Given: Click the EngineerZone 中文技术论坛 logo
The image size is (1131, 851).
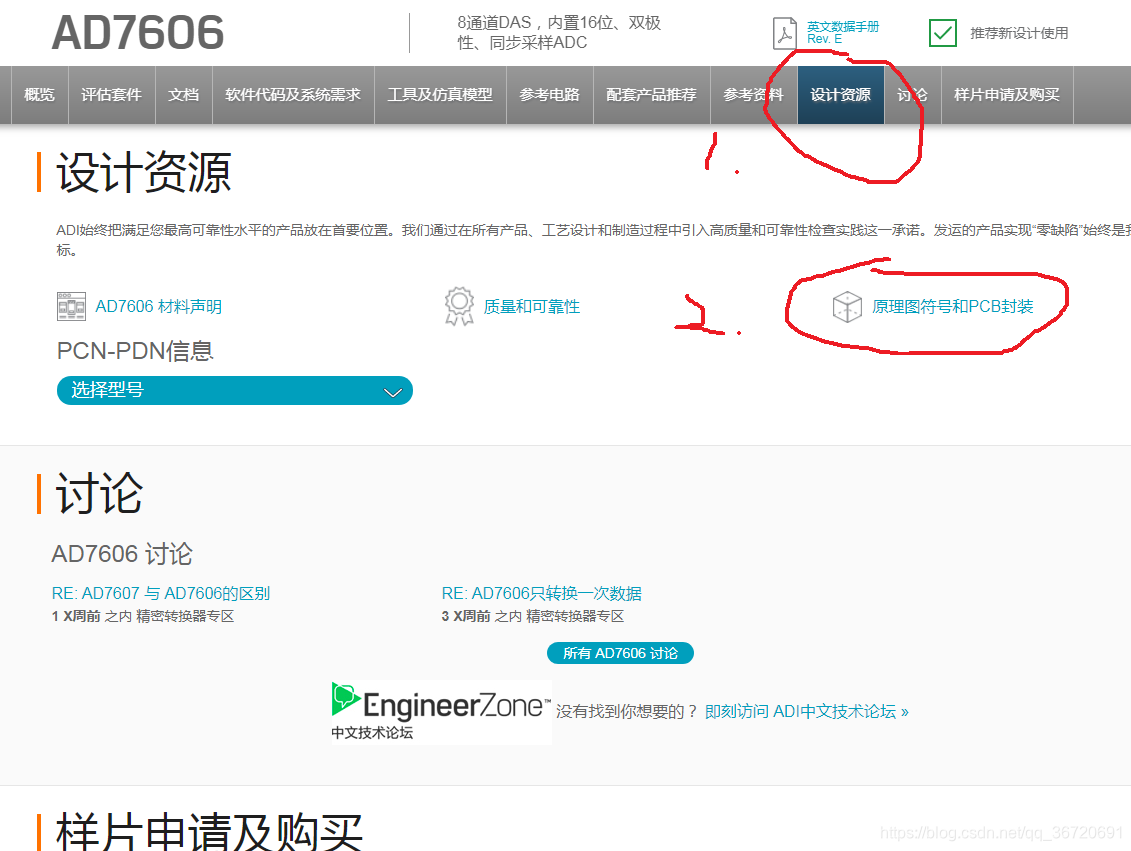Looking at the screenshot, I should pyautogui.click(x=441, y=712).
